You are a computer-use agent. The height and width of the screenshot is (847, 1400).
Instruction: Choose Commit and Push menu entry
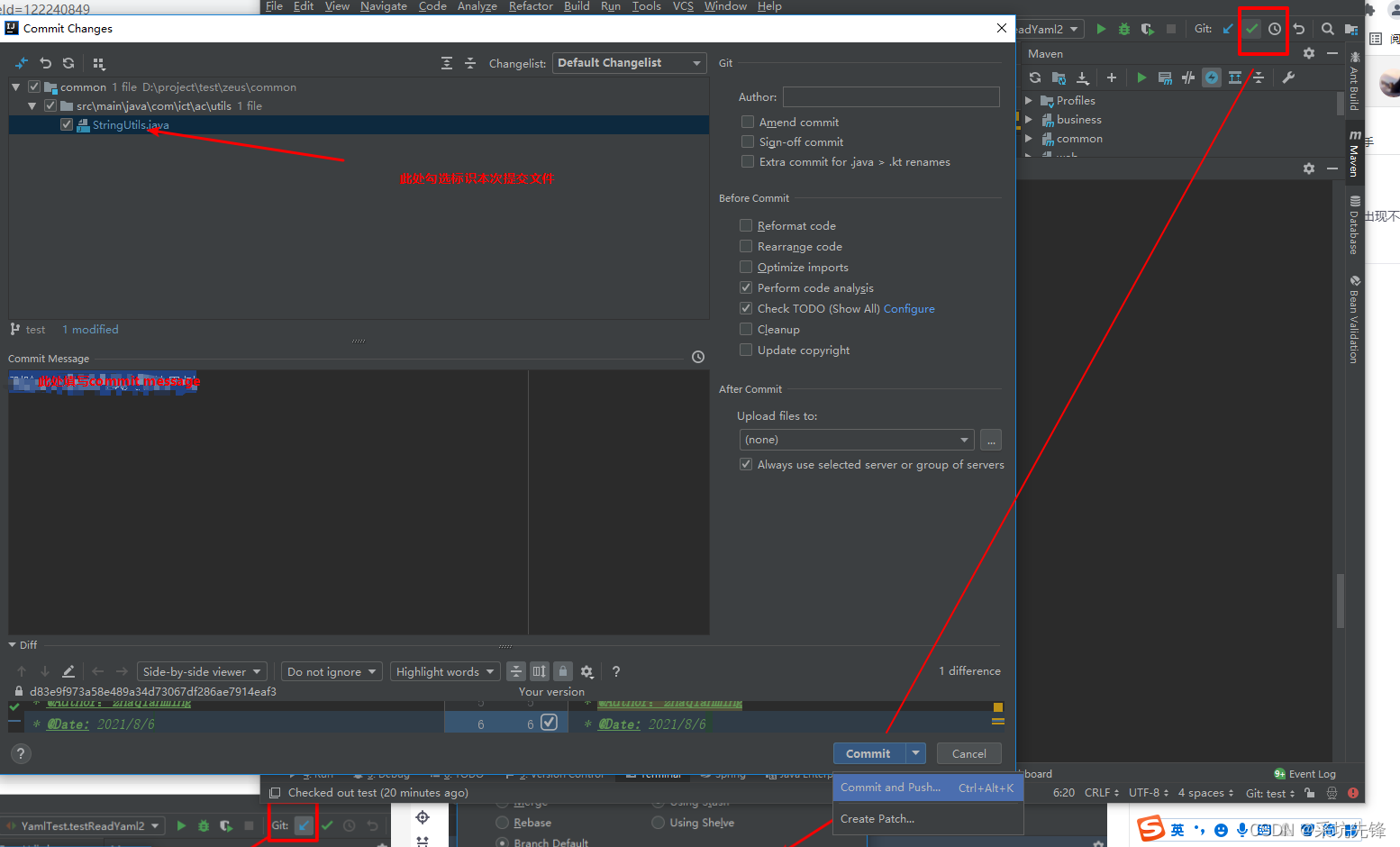[x=927, y=788]
